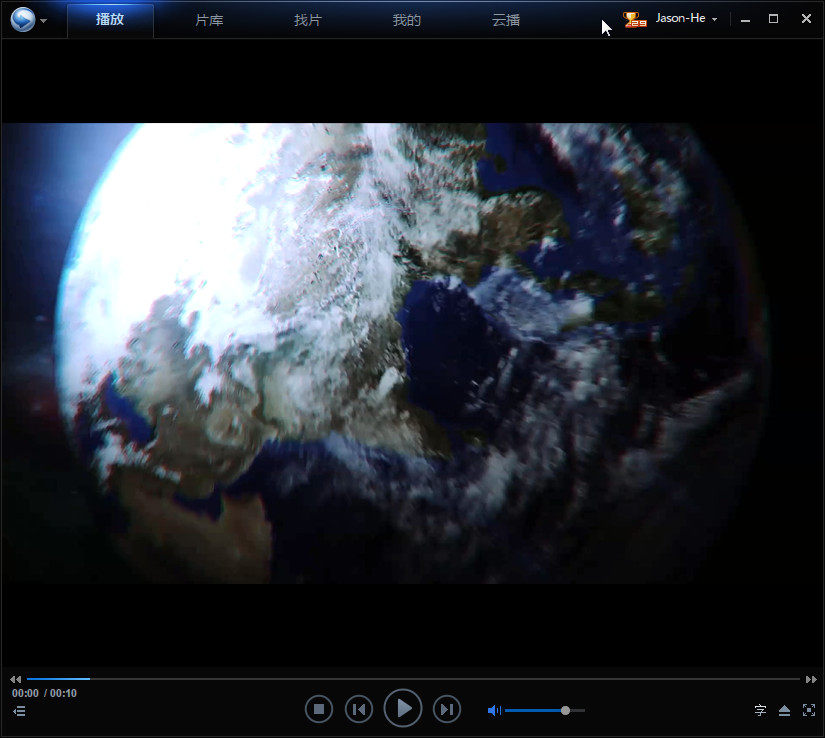This screenshot has height=738, width=825.
Task: Skip to the next video
Action: (x=447, y=709)
